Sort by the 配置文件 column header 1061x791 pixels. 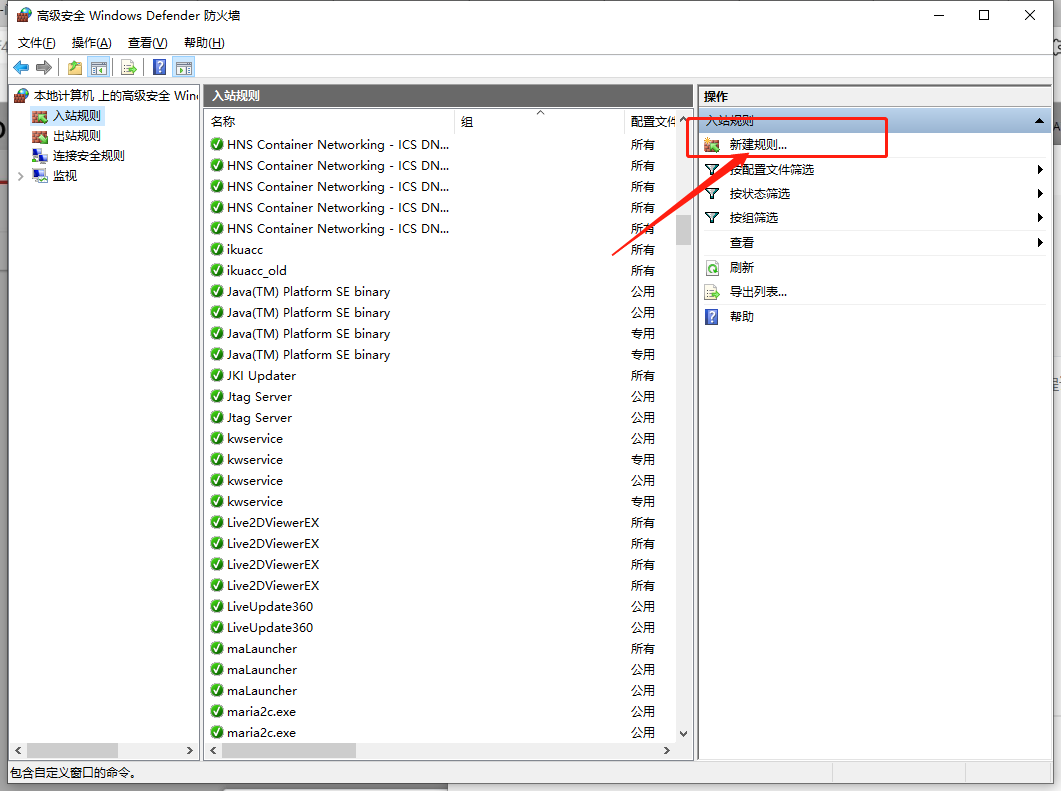651,122
